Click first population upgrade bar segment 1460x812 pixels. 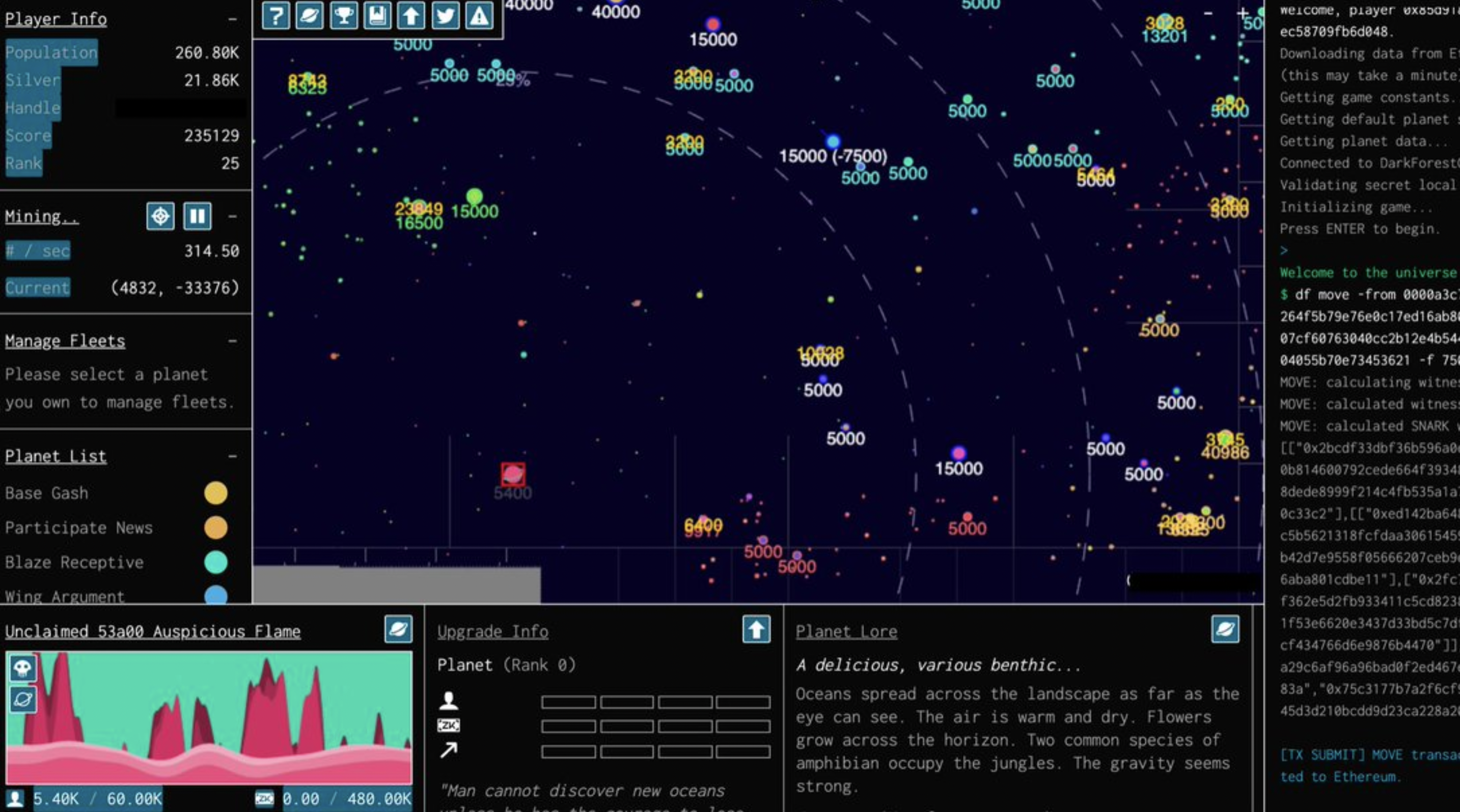pos(568,702)
